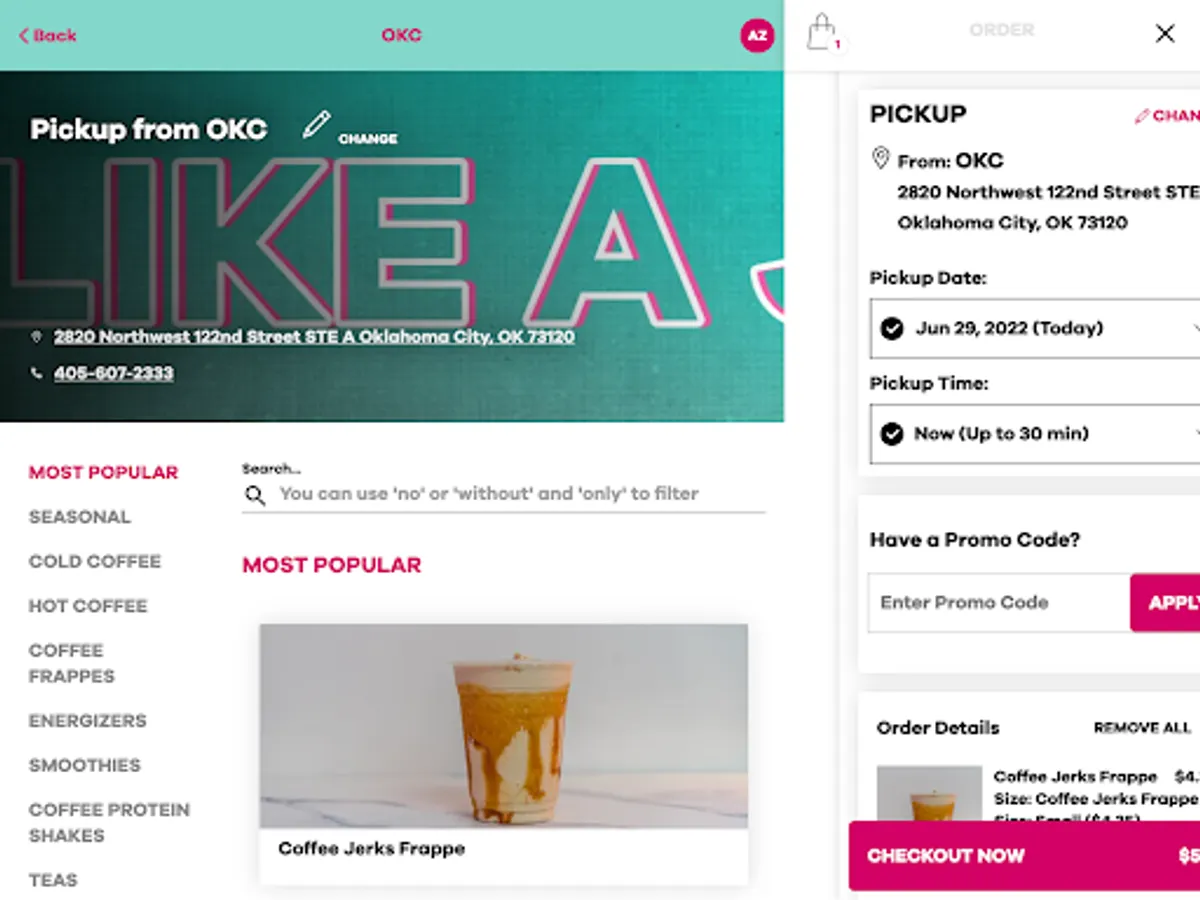The width and height of the screenshot is (1200, 900).
Task: Select the Seasonal menu category
Action: coord(80,517)
